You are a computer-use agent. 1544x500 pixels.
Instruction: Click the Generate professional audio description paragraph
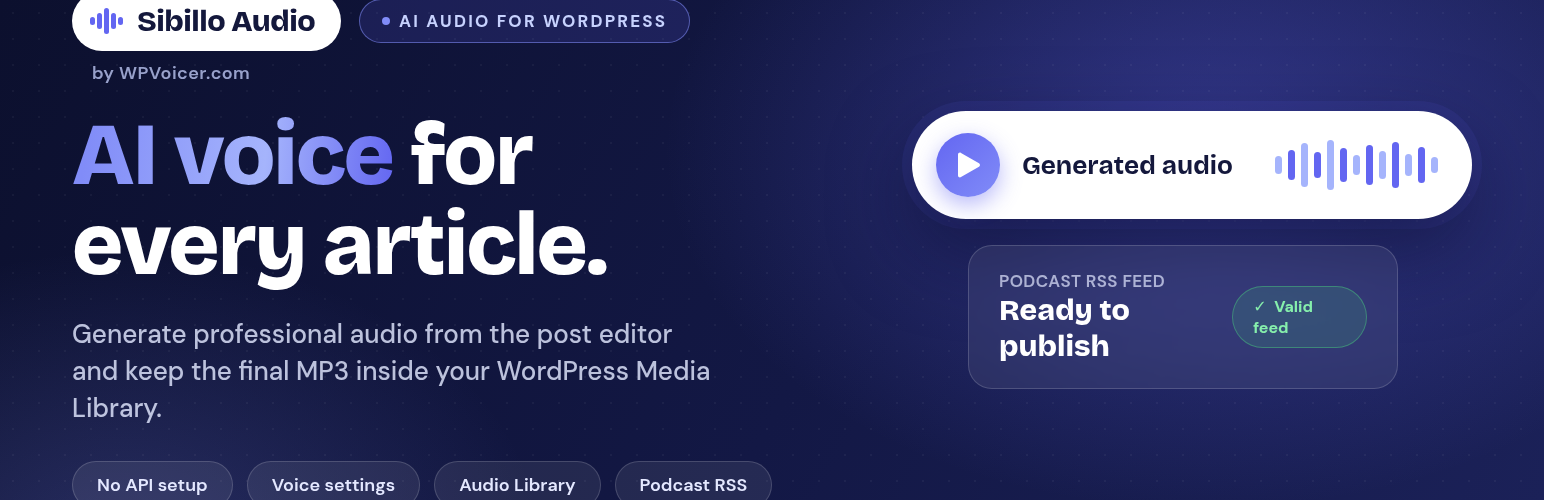[x=391, y=371]
